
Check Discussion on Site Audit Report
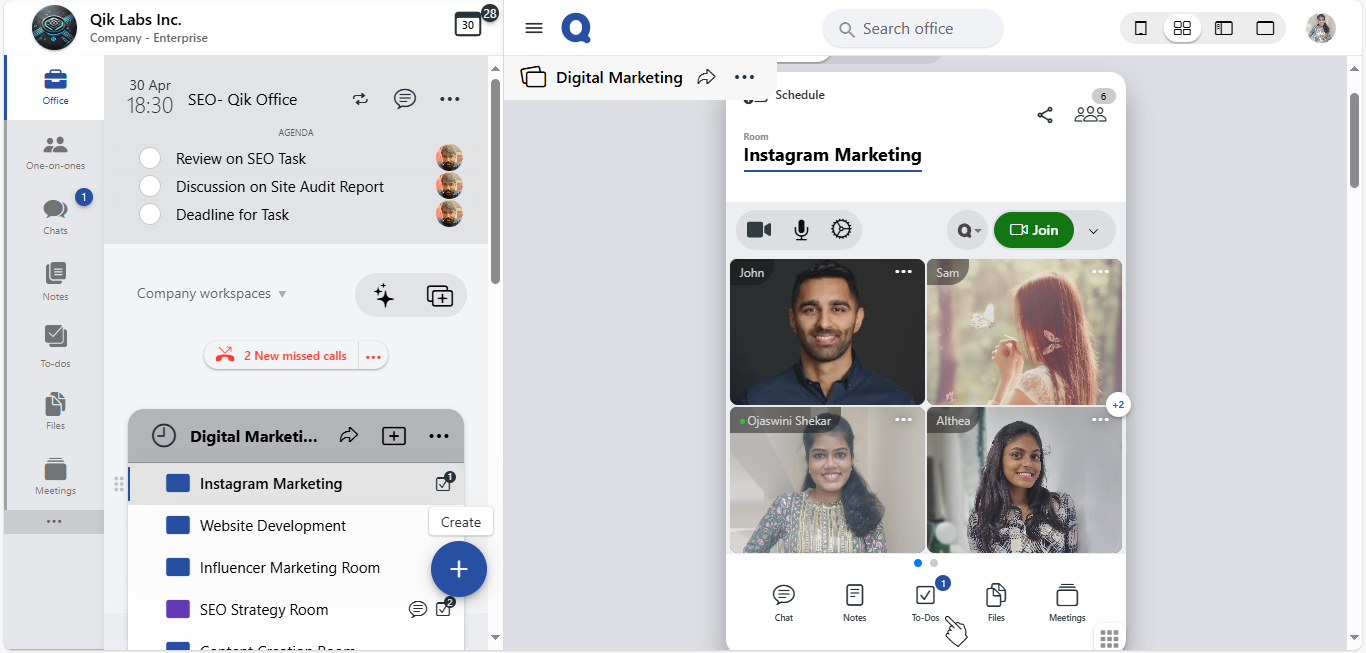coord(150,186)
